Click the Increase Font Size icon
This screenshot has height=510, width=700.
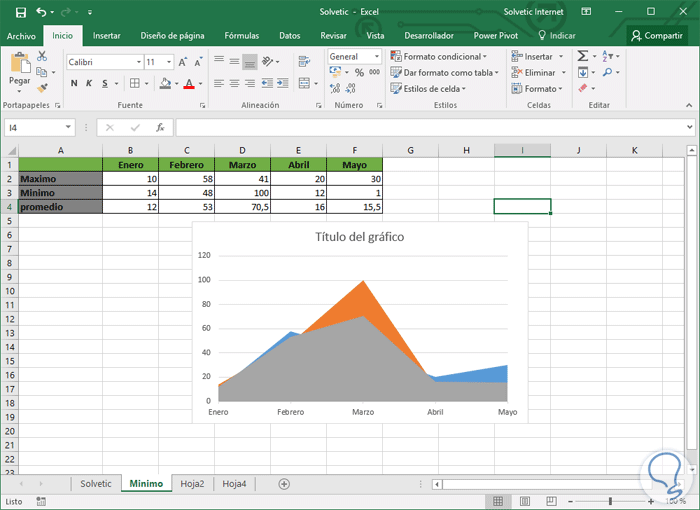point(183,62)
